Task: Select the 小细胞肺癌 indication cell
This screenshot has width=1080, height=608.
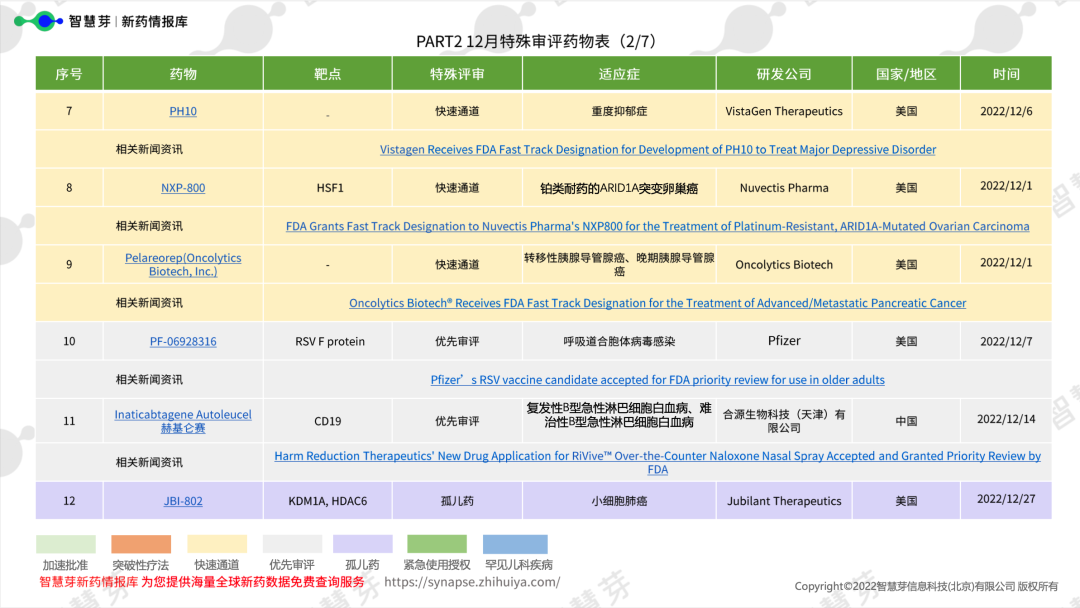Action: point(619,501)
